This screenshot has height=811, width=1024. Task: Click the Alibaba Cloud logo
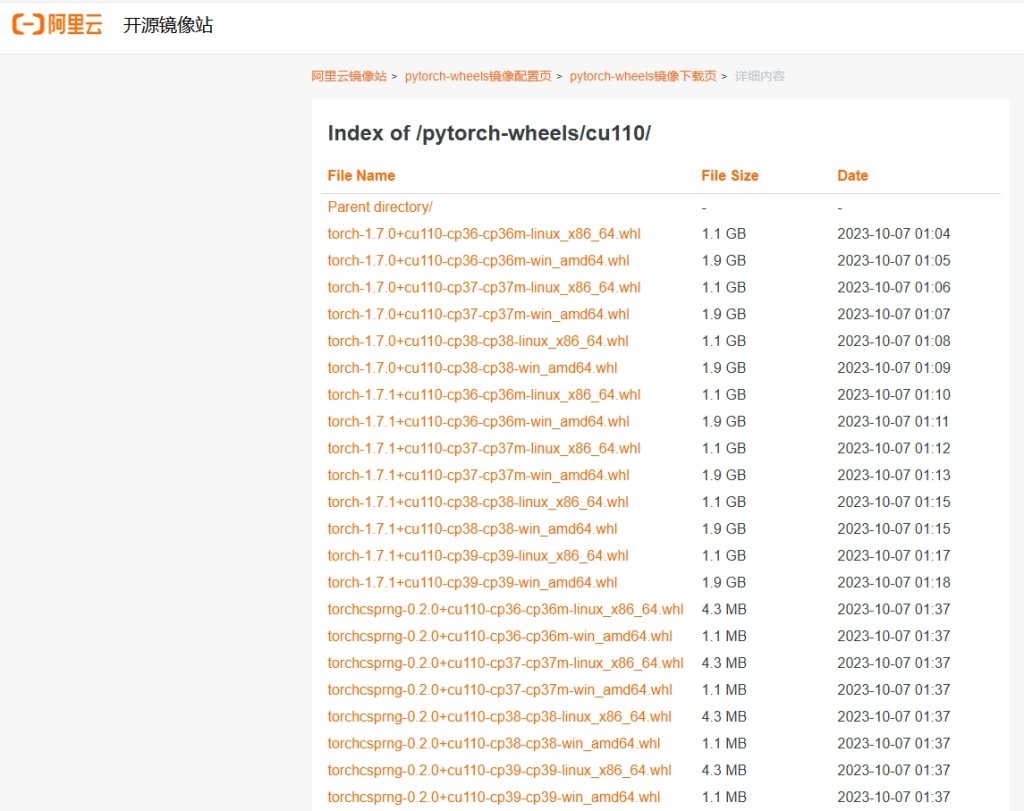click(x=57, y=25)
